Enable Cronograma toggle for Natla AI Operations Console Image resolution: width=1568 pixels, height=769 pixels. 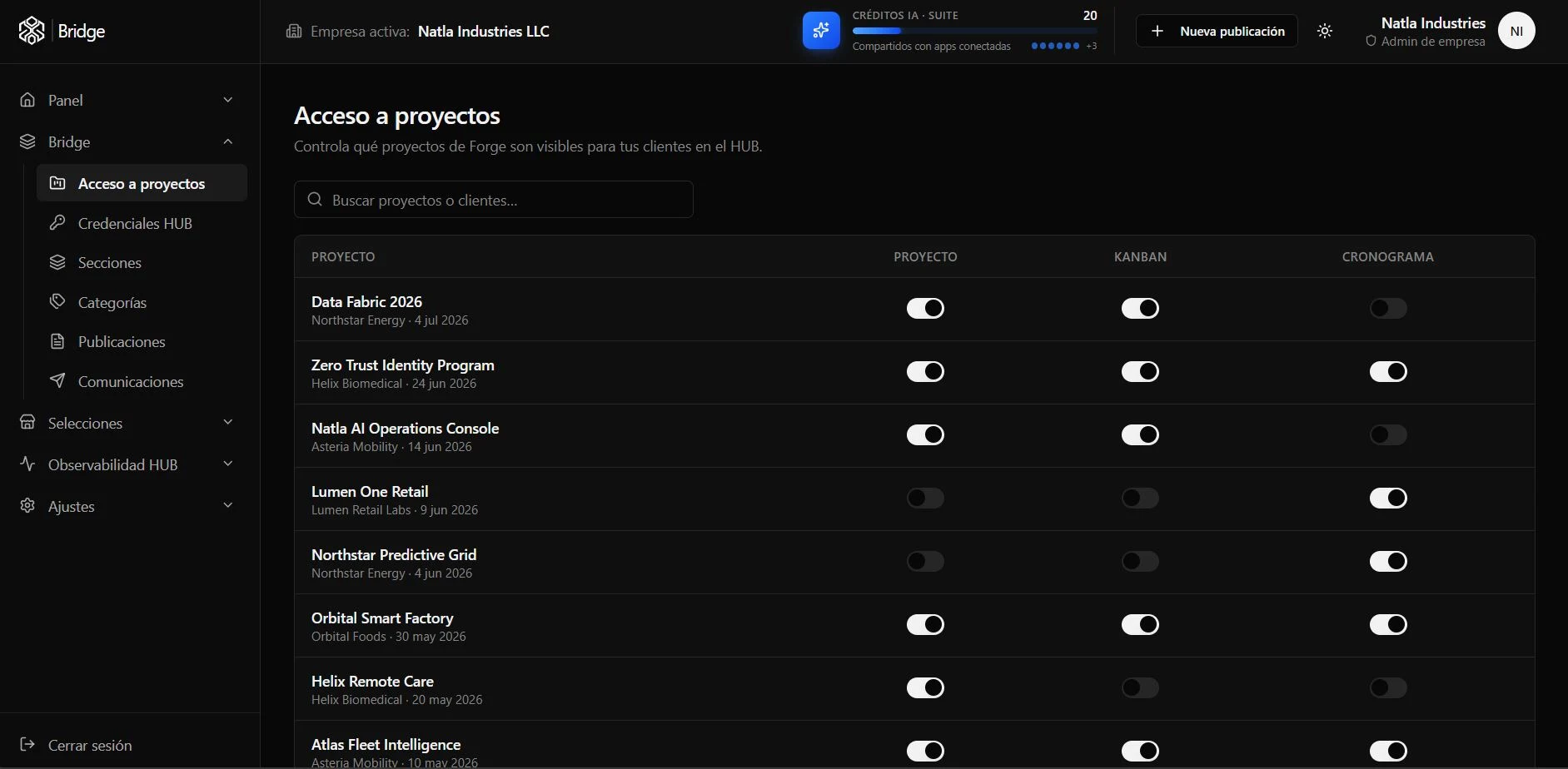tap(1388, 434)
